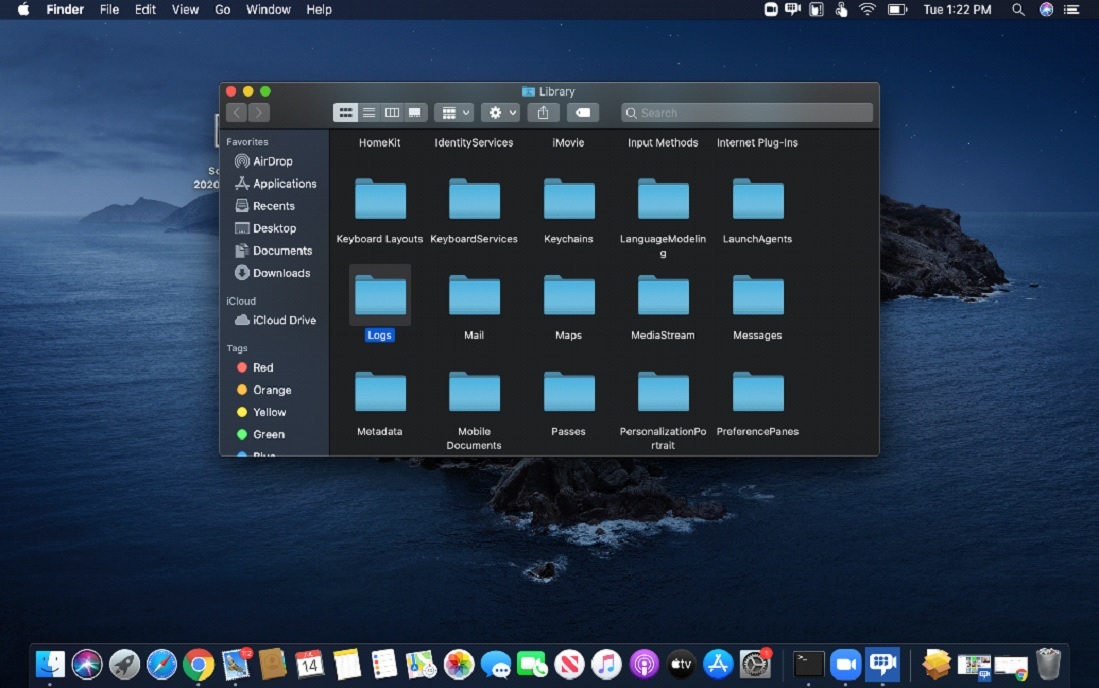
Task: Switch to column view
Action: [392, 113]
